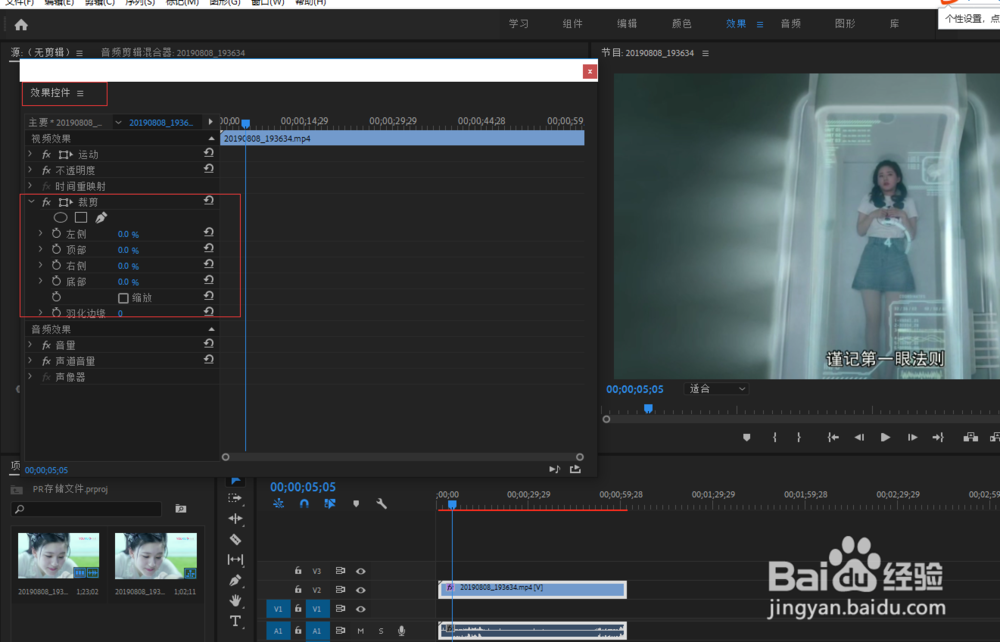Screen dimensions: 1000x642
Task: Enable 缩放 checkbox under crop effect
Action: [x=123, y=298]
